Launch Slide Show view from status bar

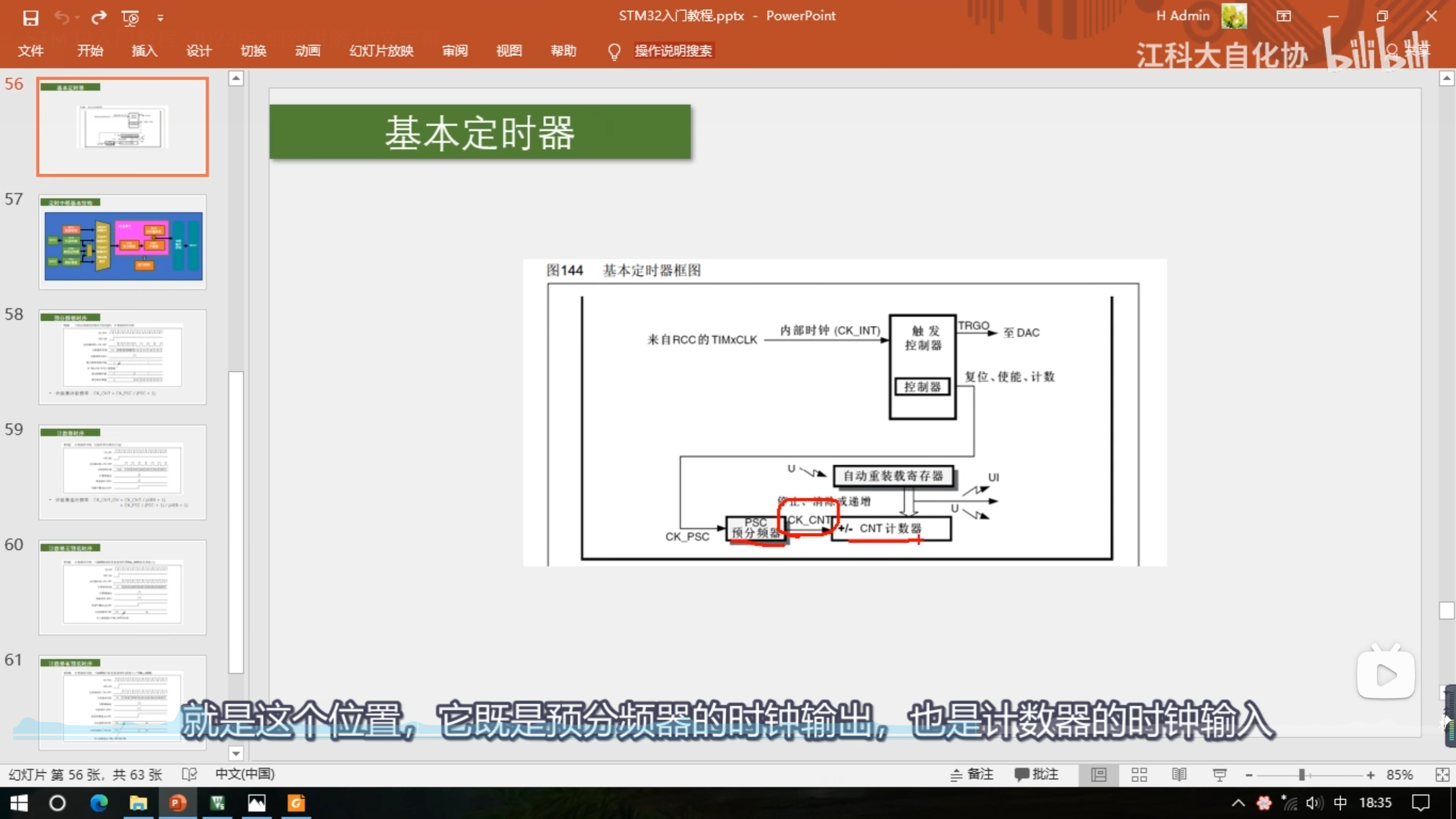[1219, 775]
